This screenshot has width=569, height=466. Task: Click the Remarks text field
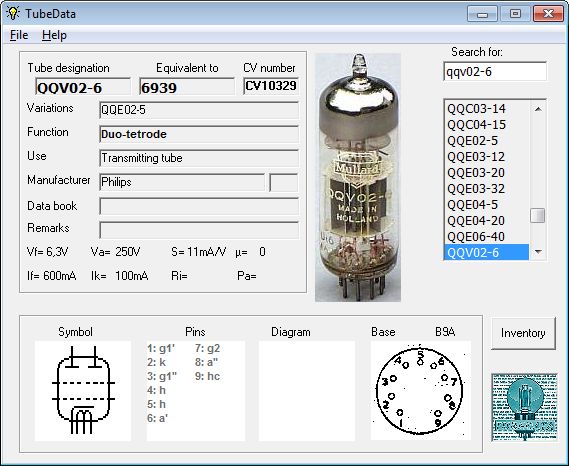199,230
